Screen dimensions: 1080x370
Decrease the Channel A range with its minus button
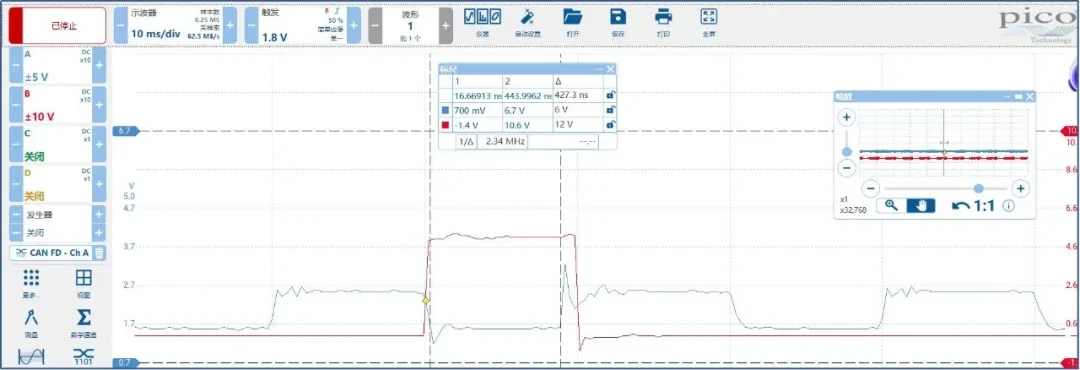tap(17, 65)
